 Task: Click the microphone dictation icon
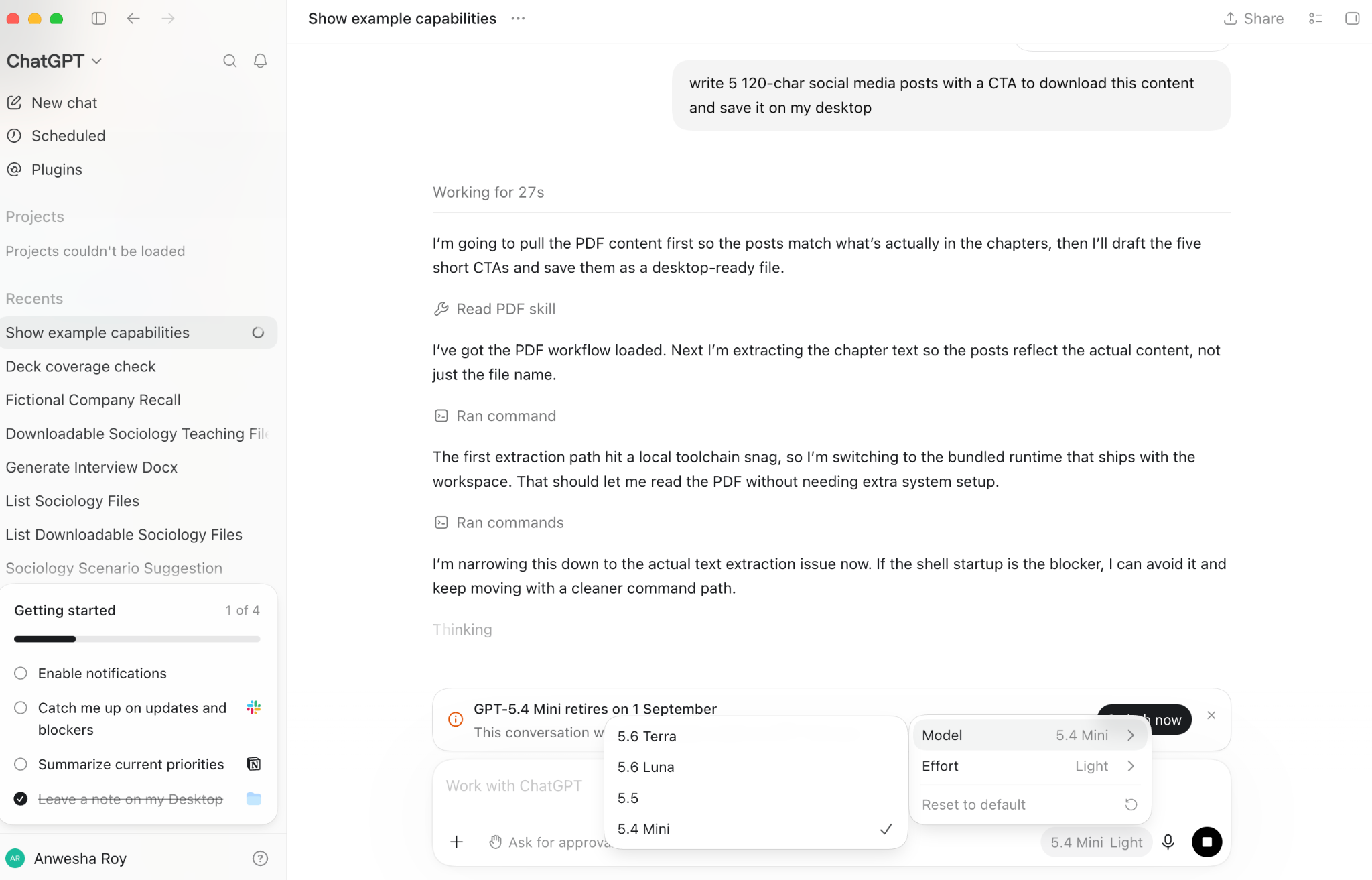click(1168, 842)
